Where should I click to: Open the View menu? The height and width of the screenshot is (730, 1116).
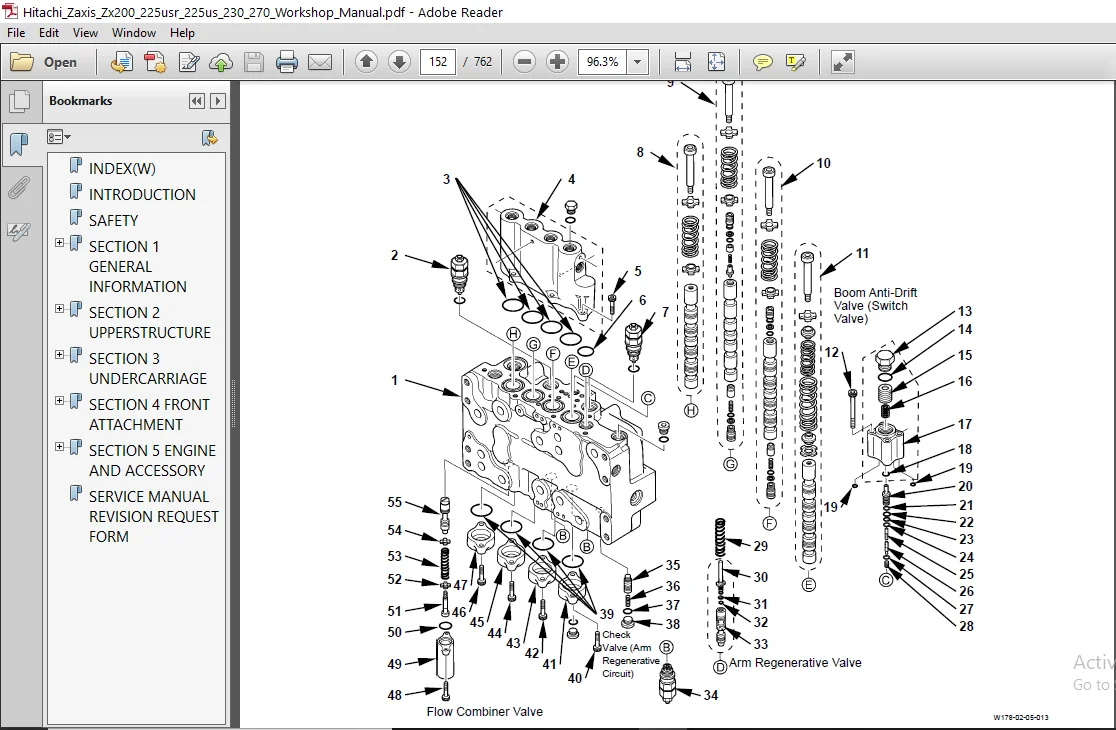[85, 33]
